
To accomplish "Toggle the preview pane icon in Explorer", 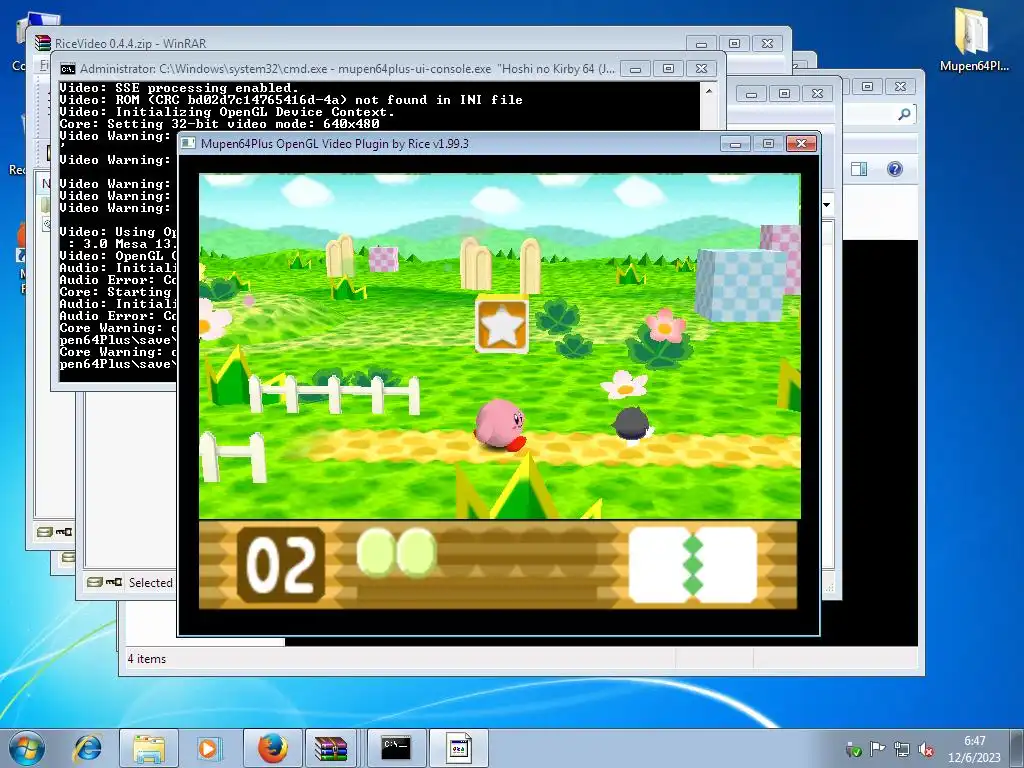I will tap(859, 169).
